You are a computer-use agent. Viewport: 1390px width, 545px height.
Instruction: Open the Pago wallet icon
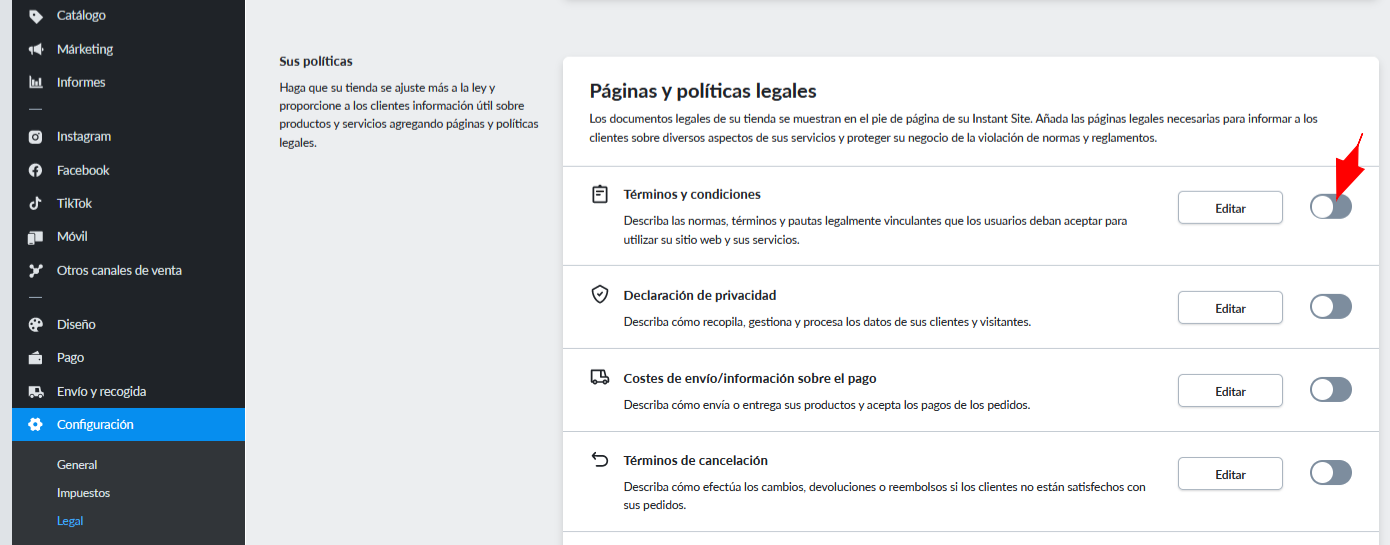(x=36, y=358)
